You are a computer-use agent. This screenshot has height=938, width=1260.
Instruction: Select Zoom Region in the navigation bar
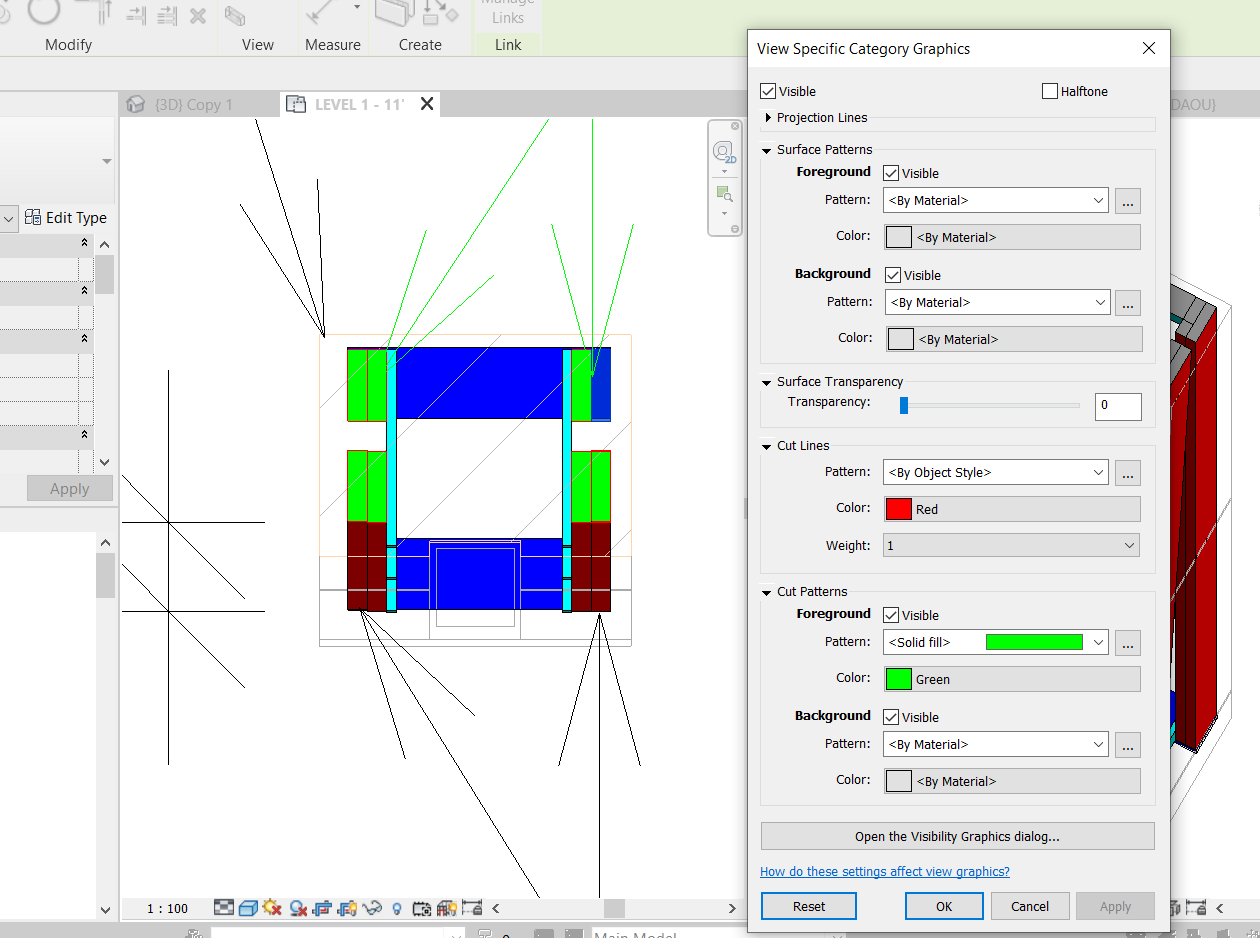click(723, 193)
